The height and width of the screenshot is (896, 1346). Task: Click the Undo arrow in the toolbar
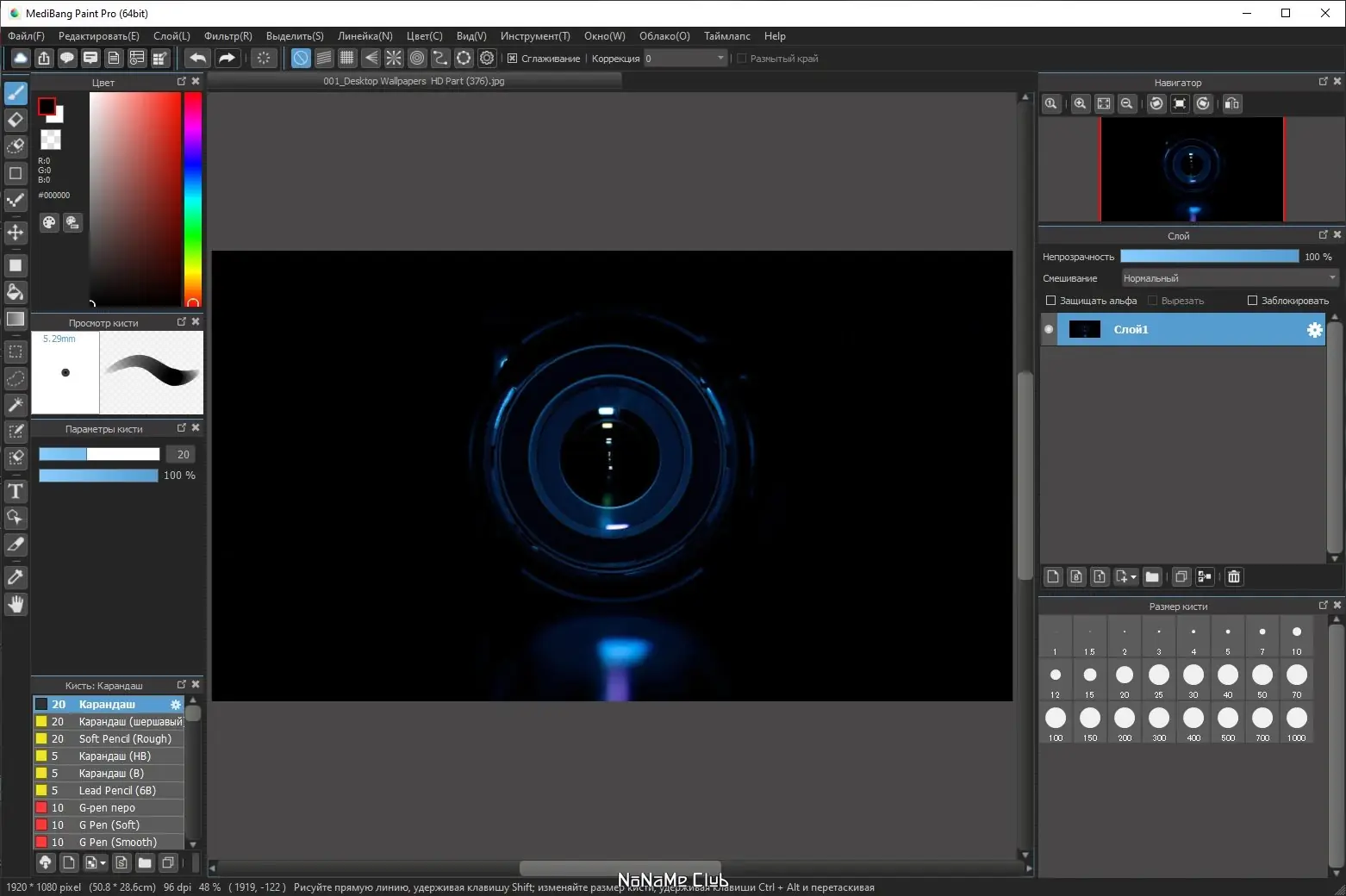click(197, 58)
